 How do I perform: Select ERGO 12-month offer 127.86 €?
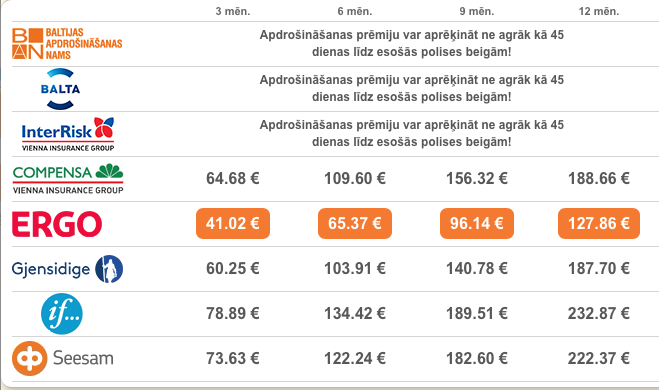pyautogui.click(x=599, y=224)
